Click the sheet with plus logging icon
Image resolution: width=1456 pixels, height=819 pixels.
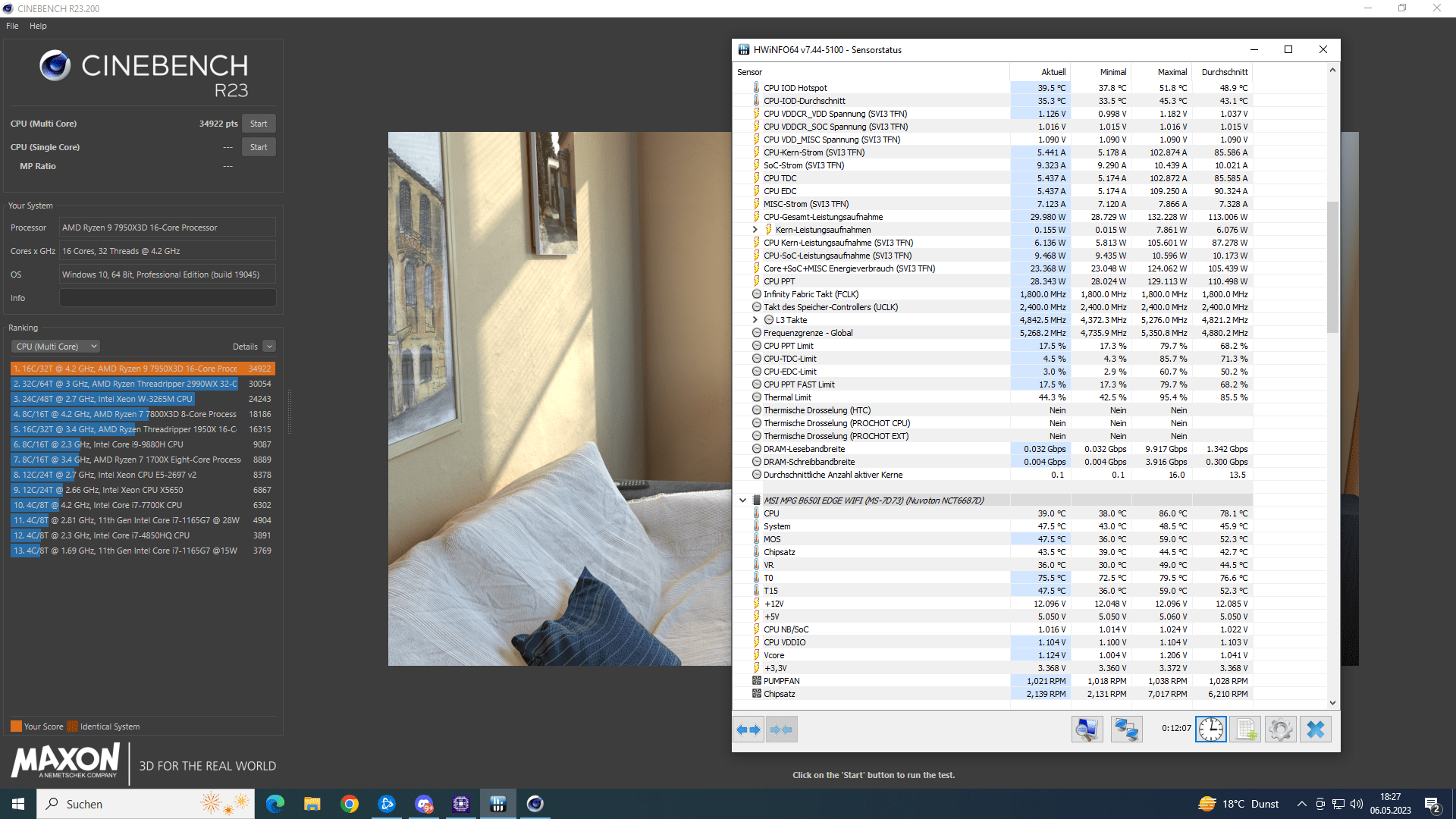(x=1245, y=730)
